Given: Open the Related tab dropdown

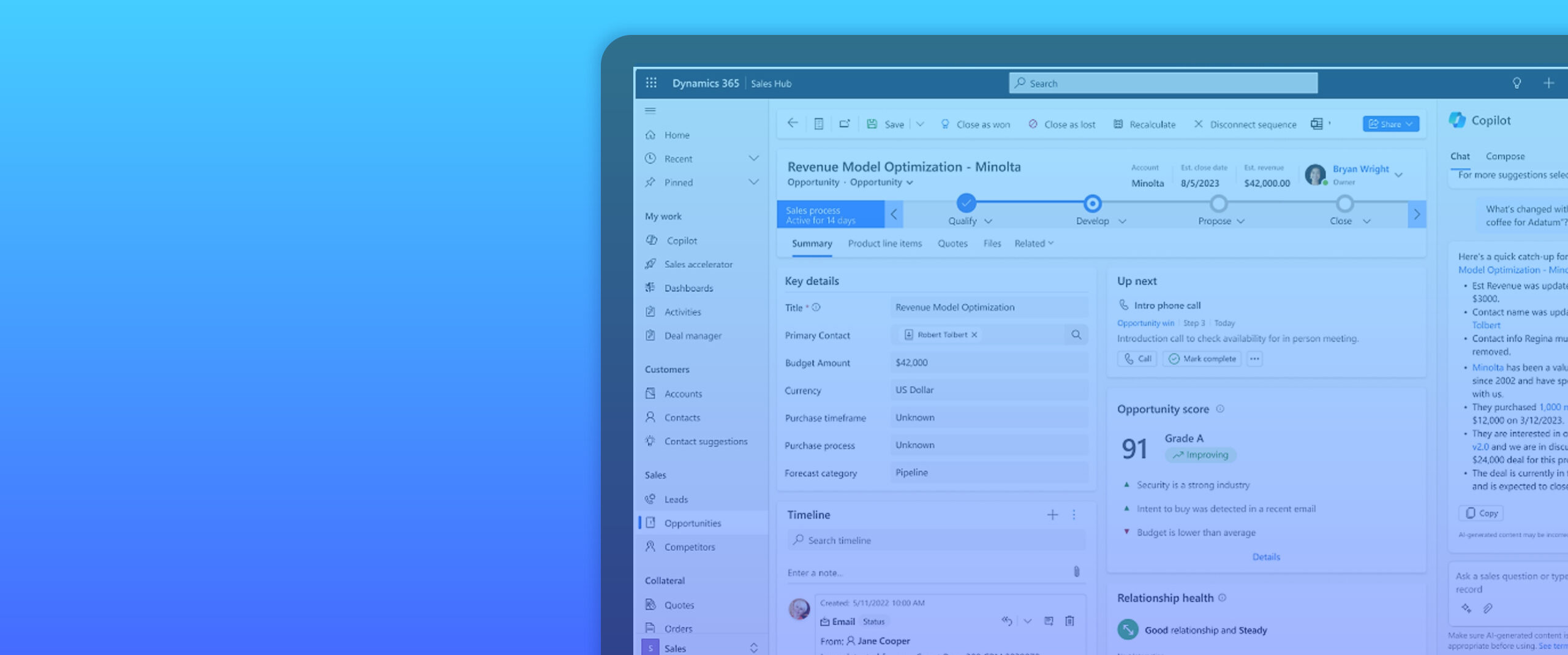Looking at the screenshot, I should pyautogui.click(x=1034, y=243).
